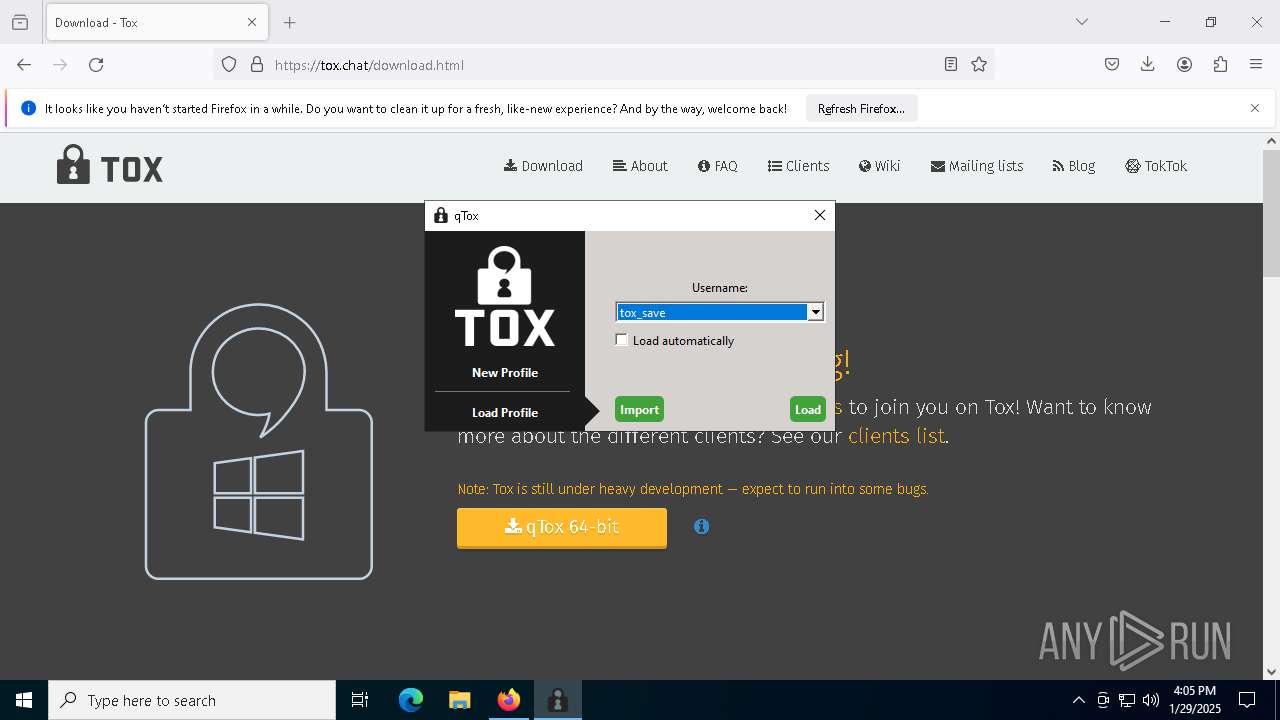
Task: Open volume control in system tray
Action: tap(1151, 700)
